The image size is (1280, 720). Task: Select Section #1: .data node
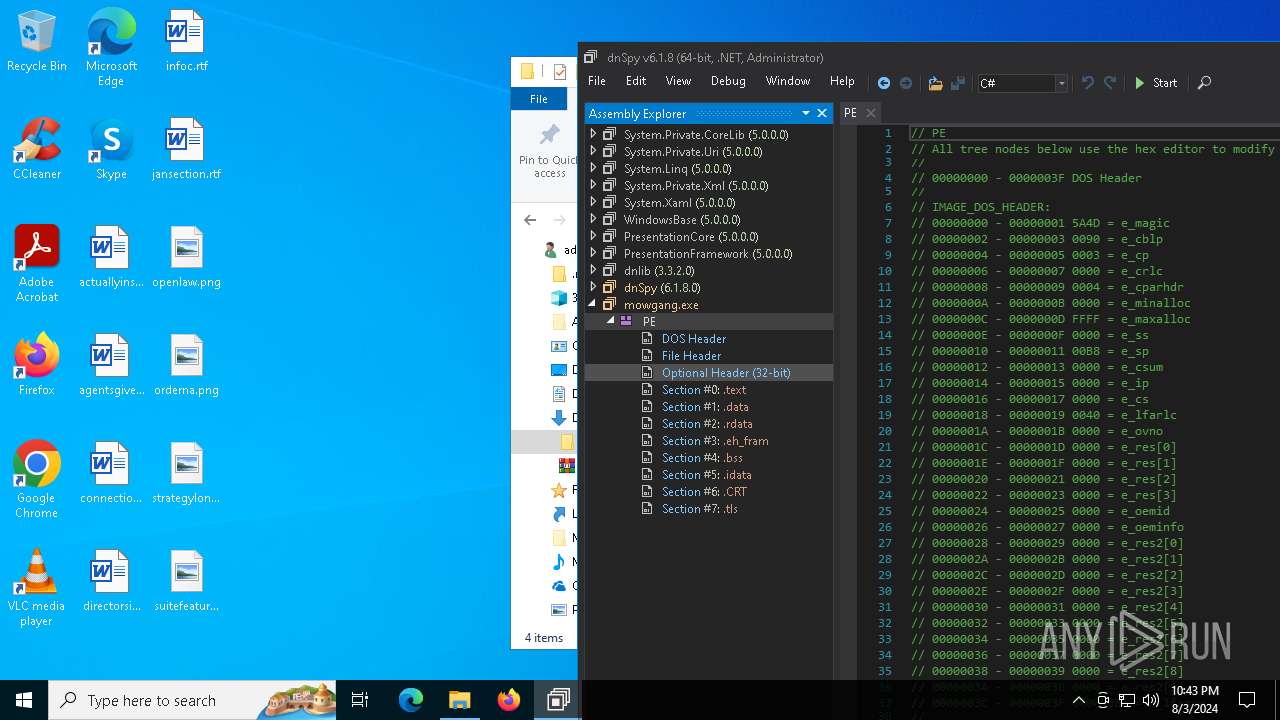click(705, 406)
